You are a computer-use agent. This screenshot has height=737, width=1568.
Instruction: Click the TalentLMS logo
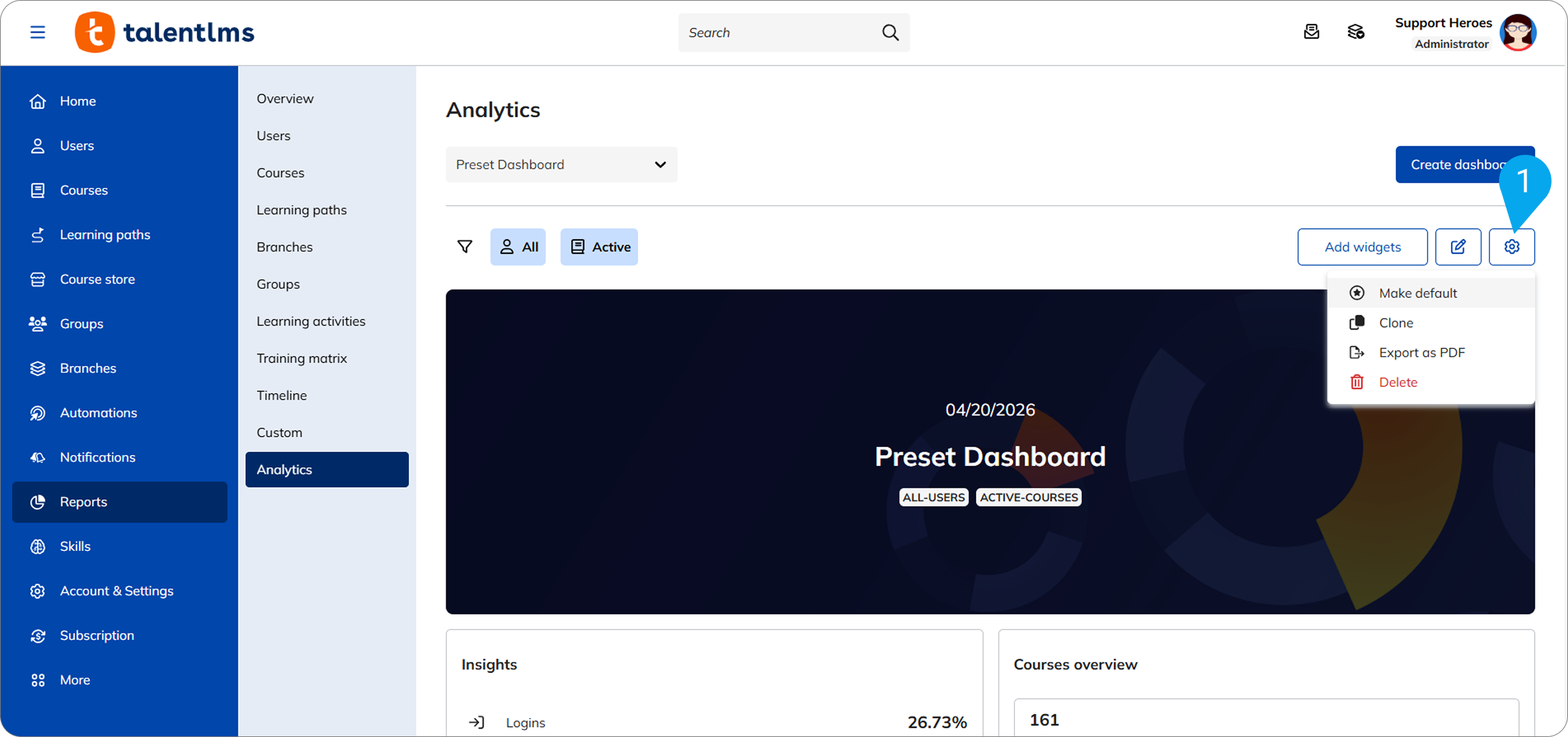tap(164, 32)
